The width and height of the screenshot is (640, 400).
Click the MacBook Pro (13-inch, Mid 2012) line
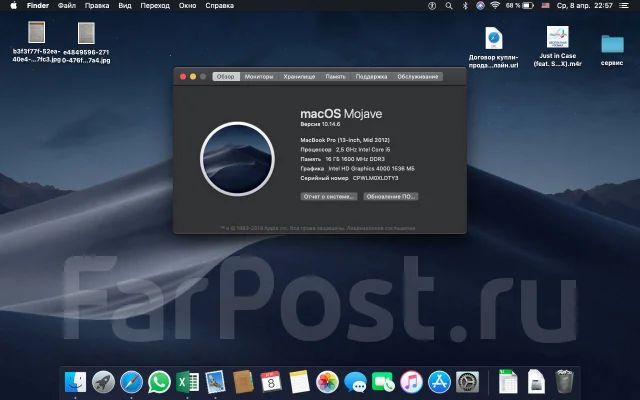click(x=345, y=140)
